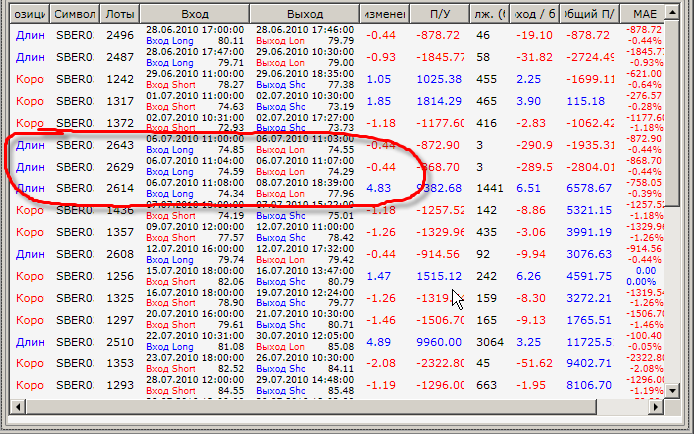
Task: Click change value 4.89
Action: (x=378, y=342)
